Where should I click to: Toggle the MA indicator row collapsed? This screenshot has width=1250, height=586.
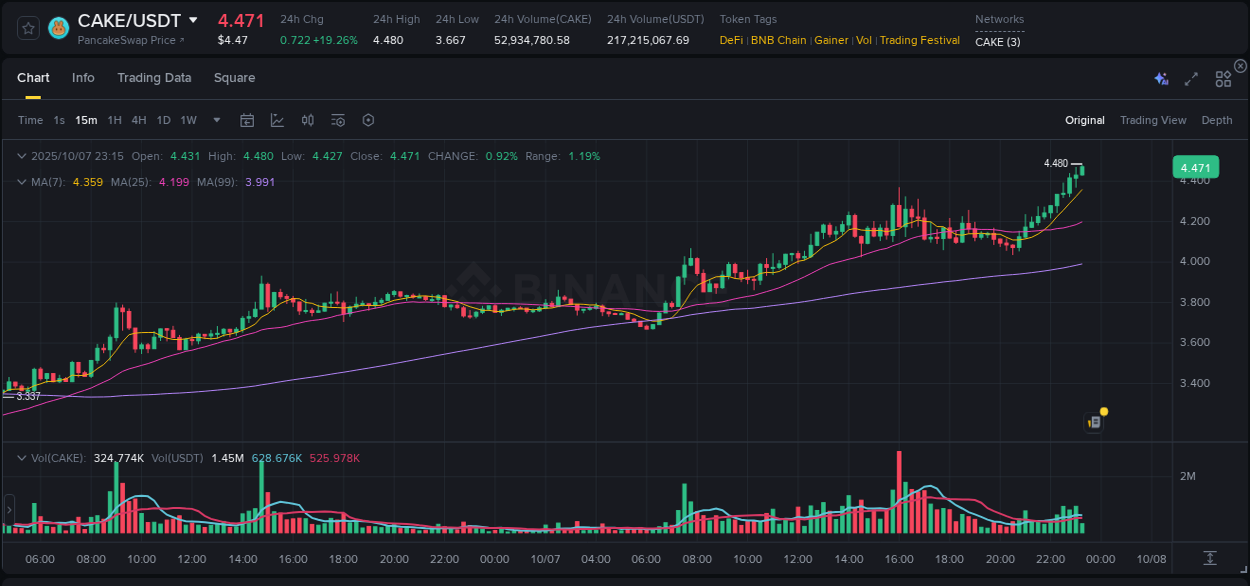(20, 182)
